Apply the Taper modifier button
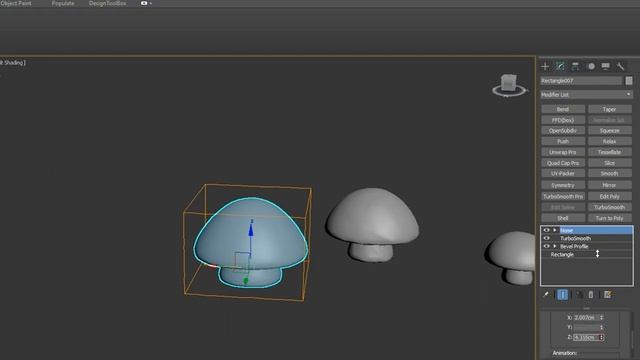 609,109
